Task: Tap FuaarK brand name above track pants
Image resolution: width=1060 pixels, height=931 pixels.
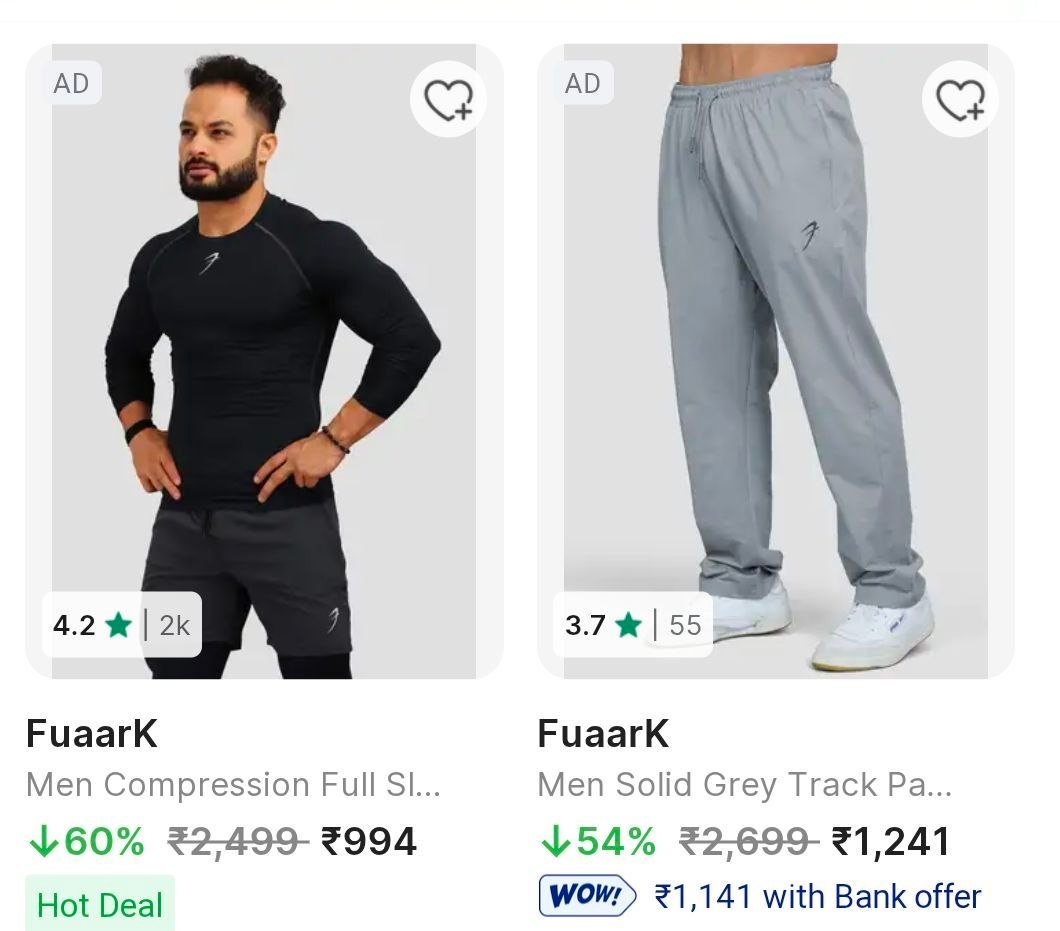Action: (603, 734)
